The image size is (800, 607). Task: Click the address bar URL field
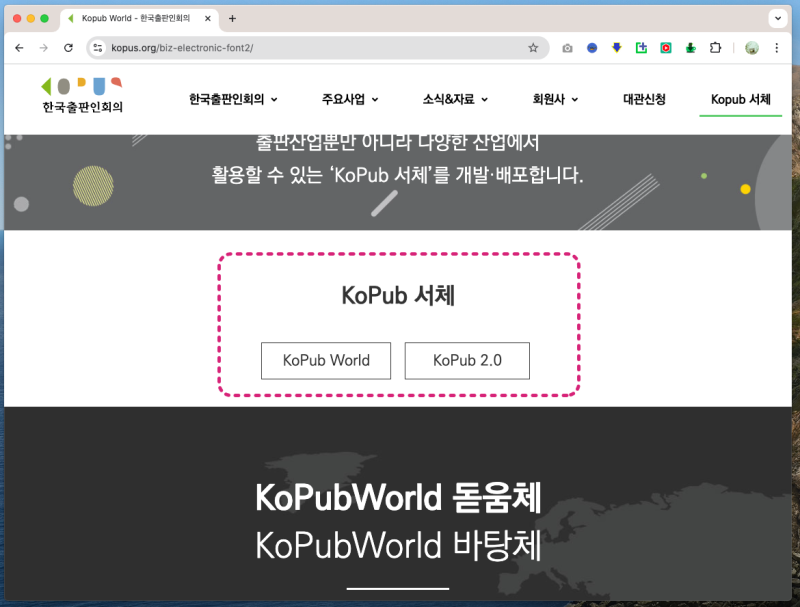point(316,48)
